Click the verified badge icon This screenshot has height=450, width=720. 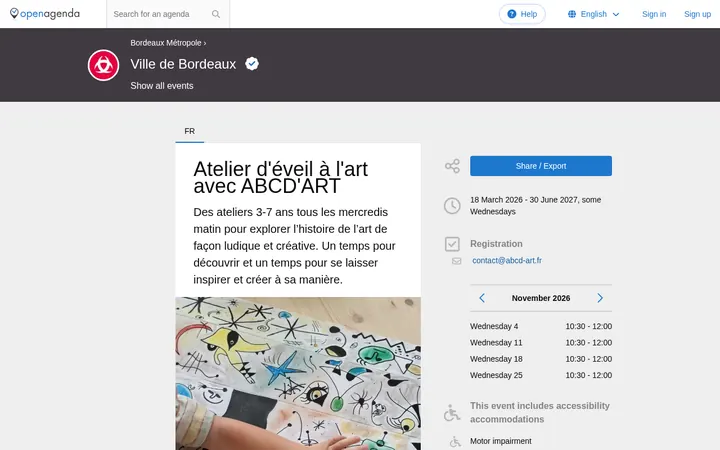point(252,63)
